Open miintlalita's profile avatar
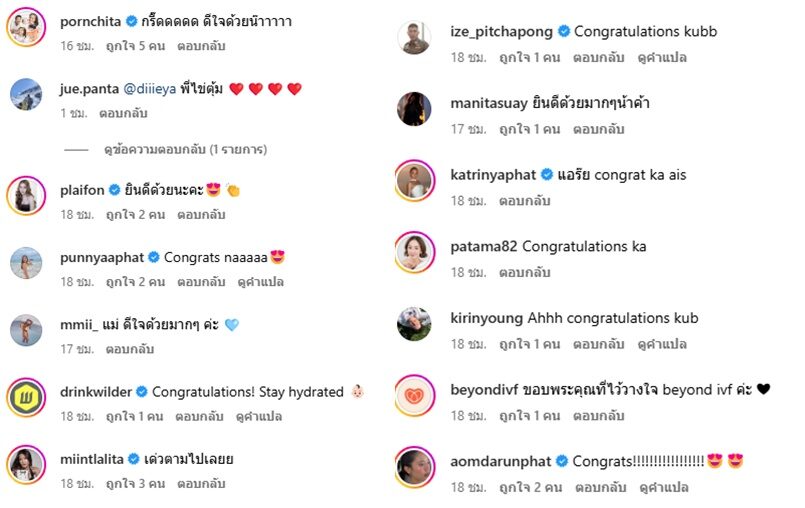The image size is (805, 508). point(26,465)
